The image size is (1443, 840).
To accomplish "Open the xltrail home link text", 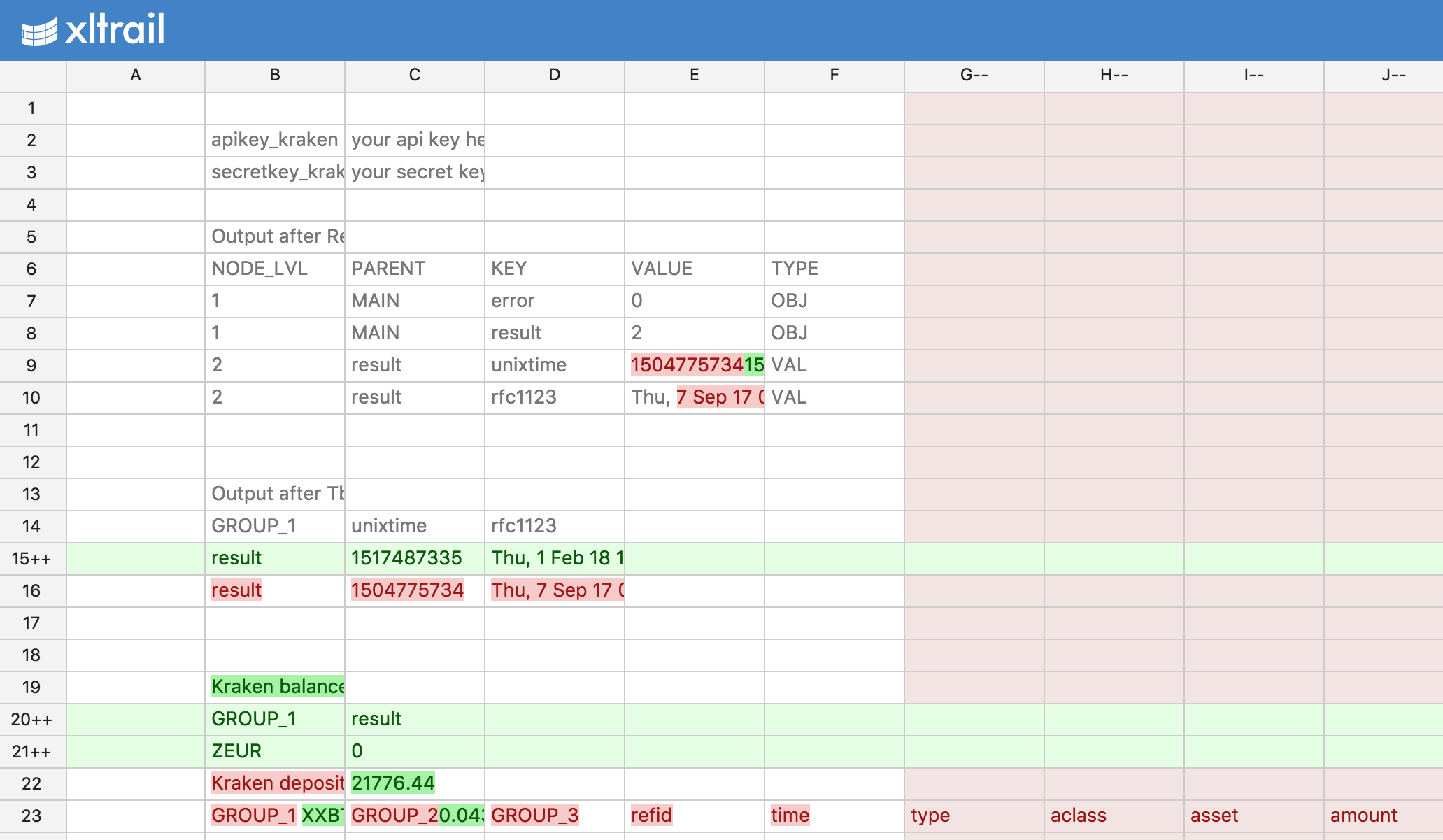I will (115, 29).
